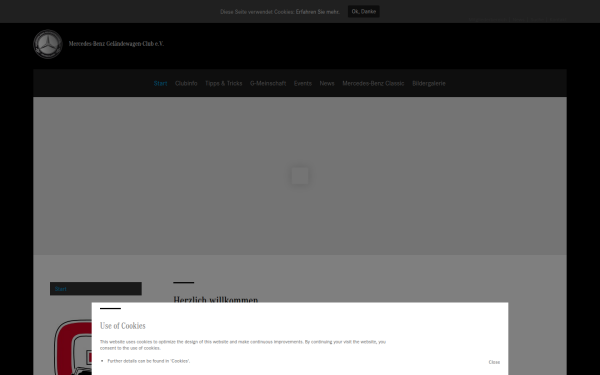600x375 pixels.
Task: Go to G-Meinschaft section
Action: (x=268, y=83)
